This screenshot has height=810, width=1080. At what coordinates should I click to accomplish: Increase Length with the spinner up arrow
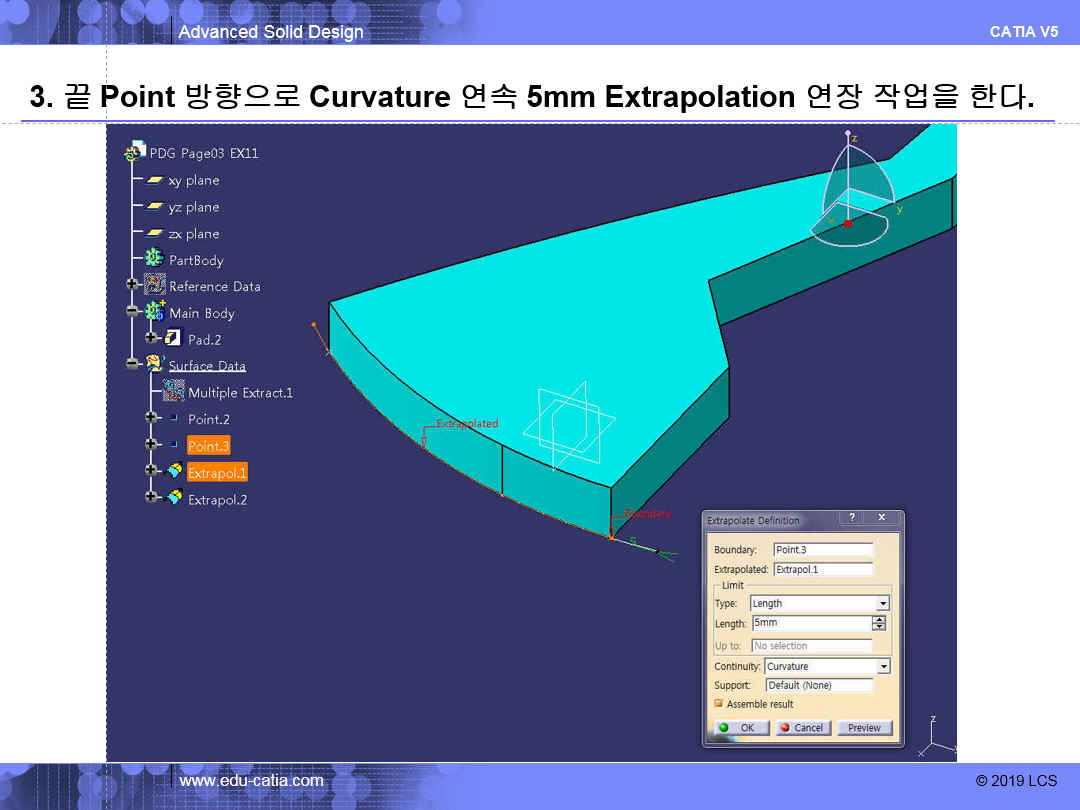(x=879, y=619)
